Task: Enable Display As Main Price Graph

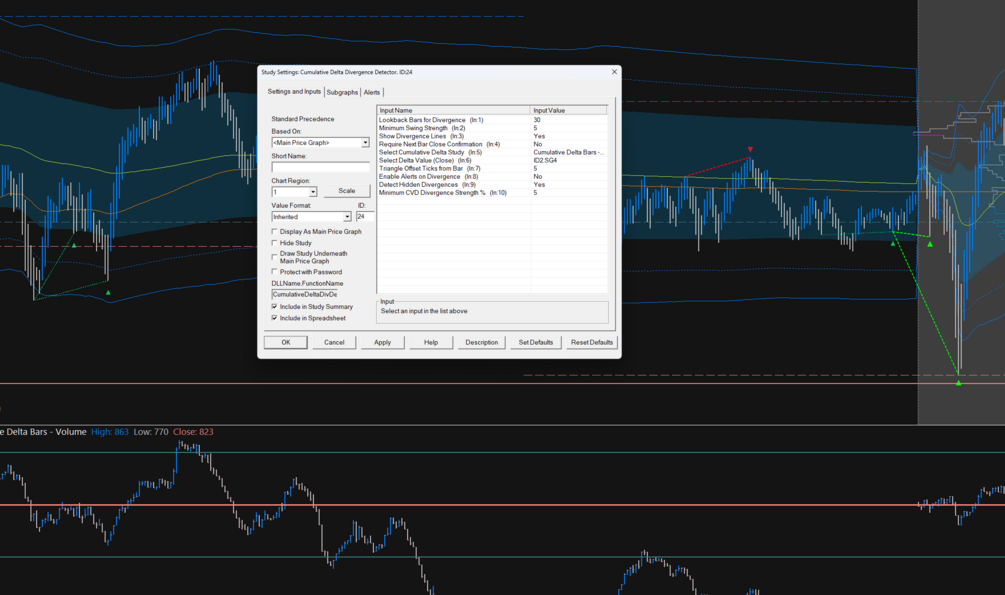Action: click(x=274, y=231)
